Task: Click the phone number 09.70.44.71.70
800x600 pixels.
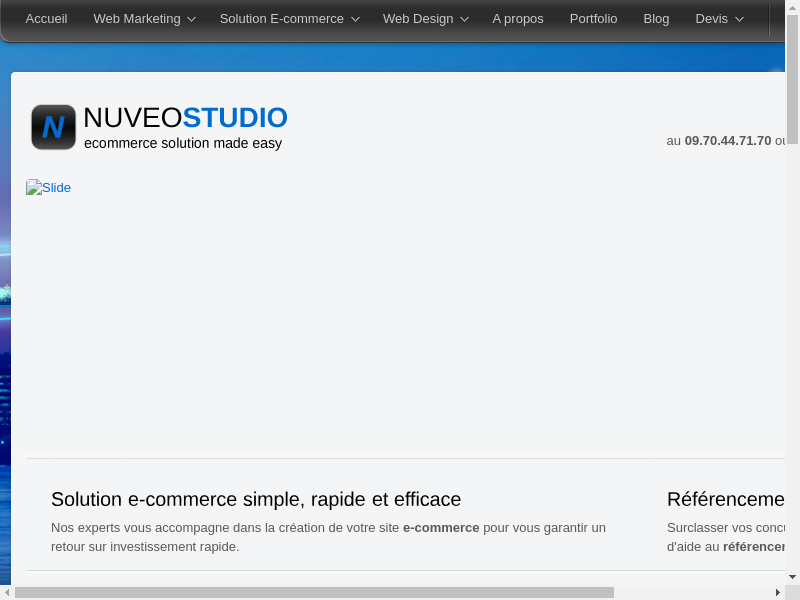Action: click(x=727, y=141)
